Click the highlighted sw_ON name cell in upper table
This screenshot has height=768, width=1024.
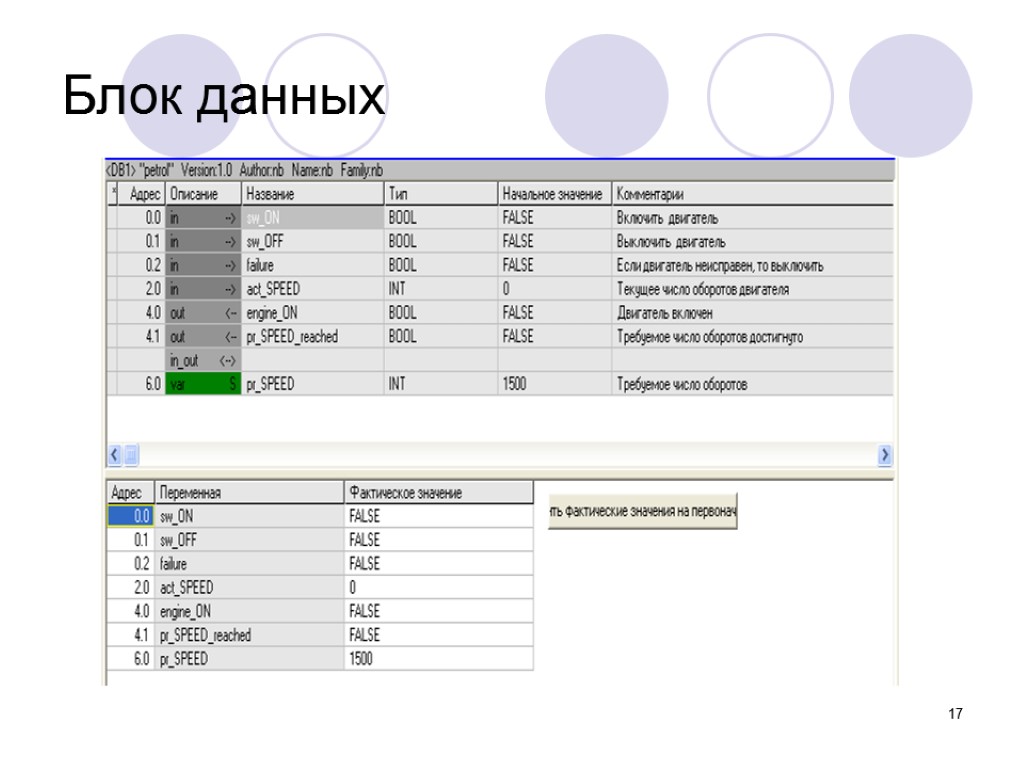click(313, 217)
